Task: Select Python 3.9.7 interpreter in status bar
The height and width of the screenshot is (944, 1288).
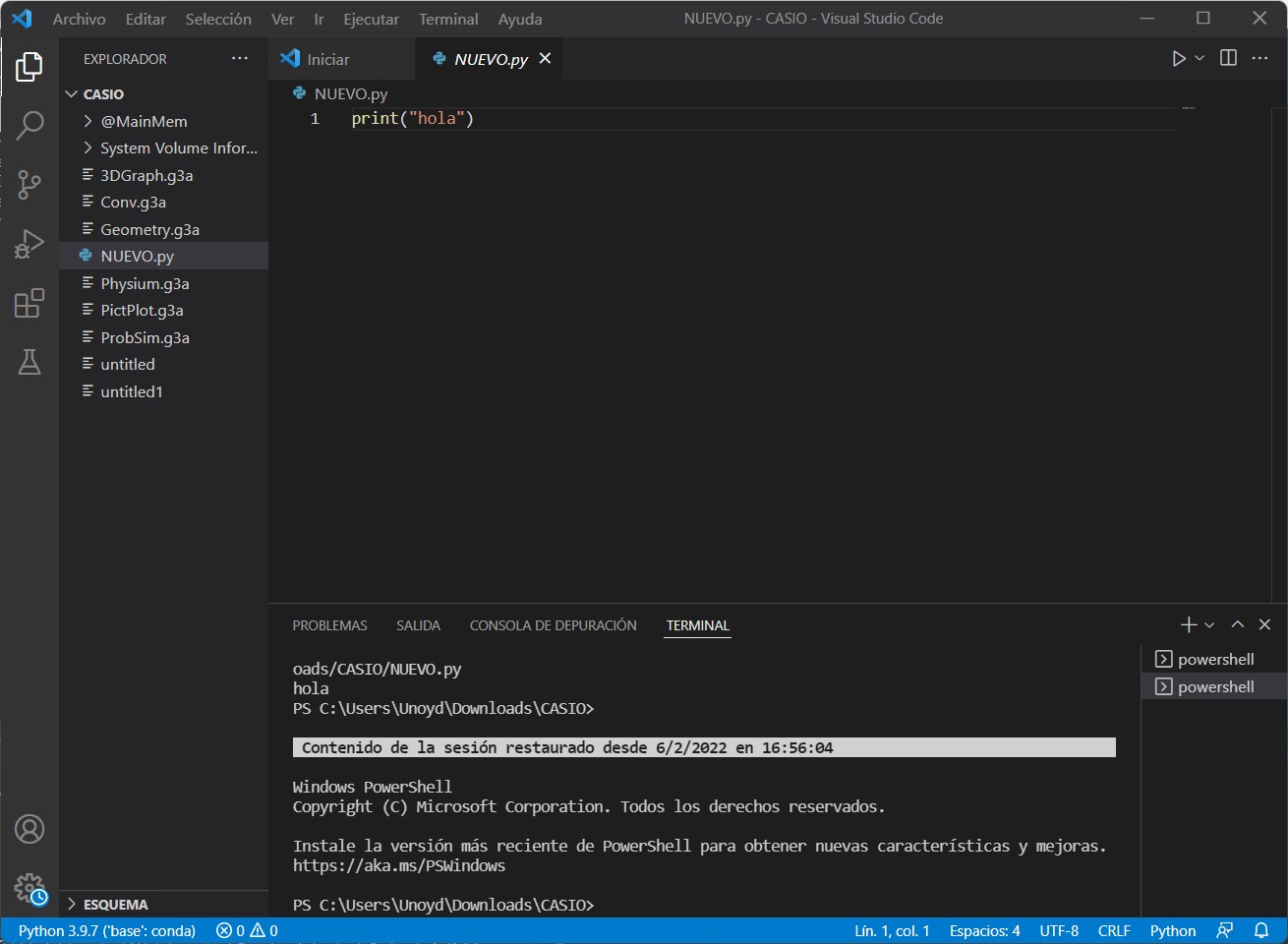Action: [106, 930]
